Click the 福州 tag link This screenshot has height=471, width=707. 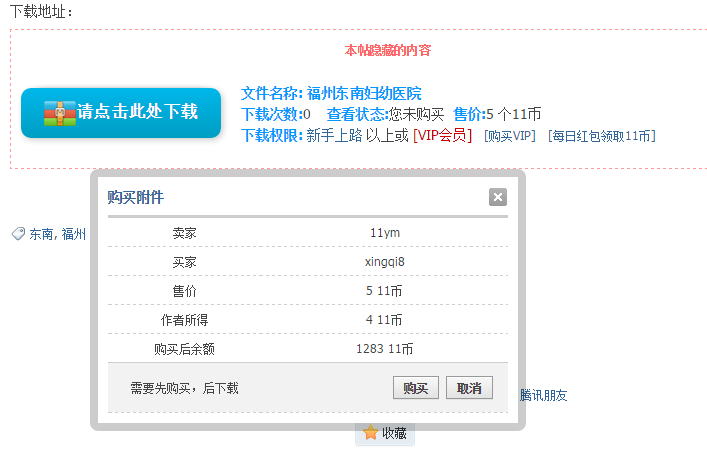point(73,234)
